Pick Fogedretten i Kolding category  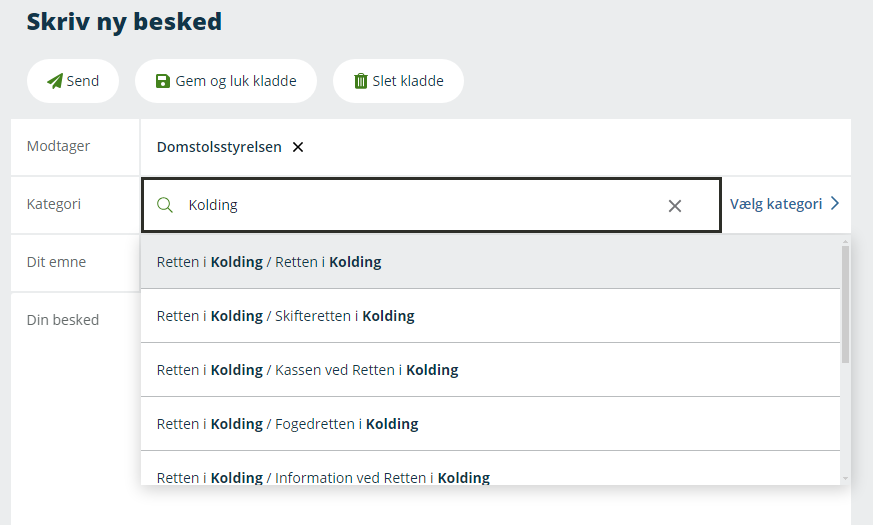pos(287,424)
